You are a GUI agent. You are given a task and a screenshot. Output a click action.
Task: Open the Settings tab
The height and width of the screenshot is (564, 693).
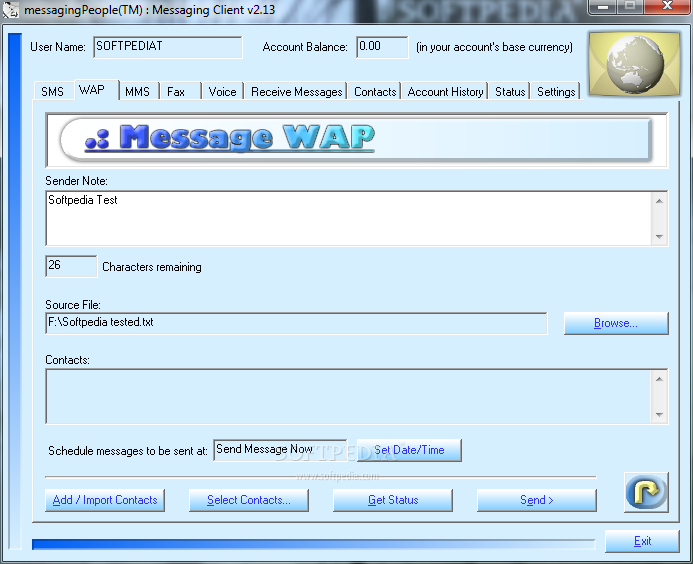point(556,91)
